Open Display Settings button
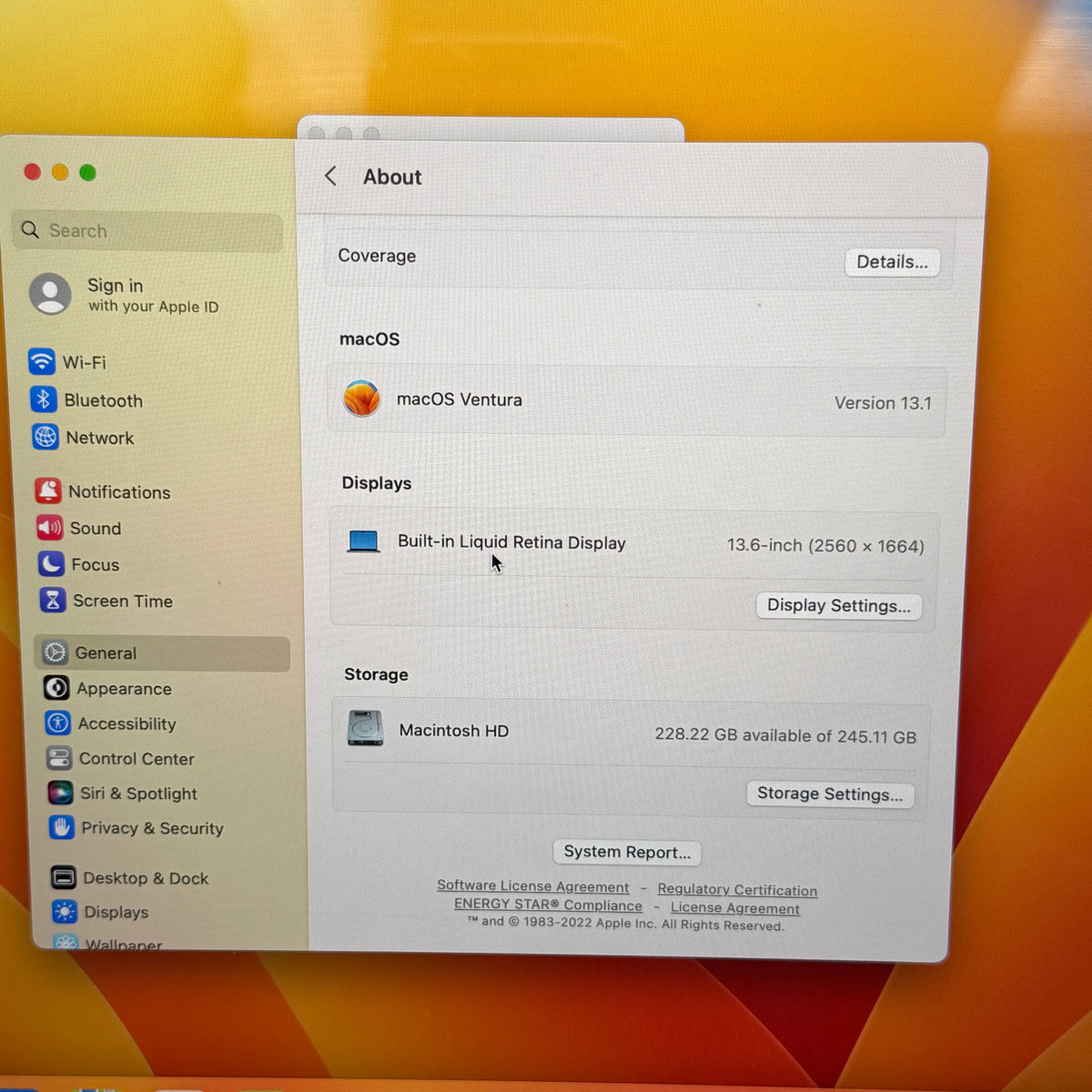This screenshot has width=1092, height=1092. pos(838,606)
